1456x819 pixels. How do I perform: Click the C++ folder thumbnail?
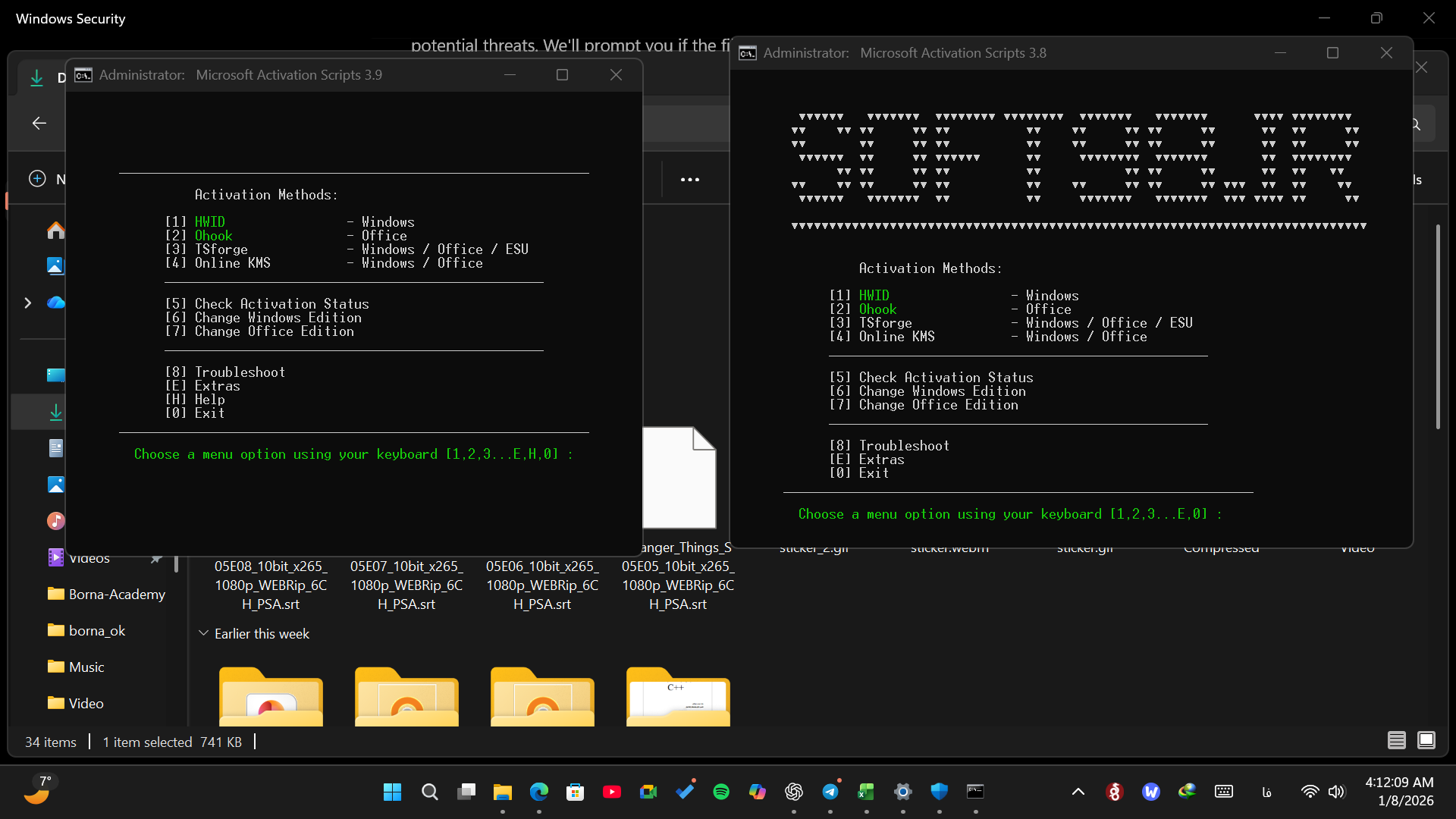coord(678,696)
